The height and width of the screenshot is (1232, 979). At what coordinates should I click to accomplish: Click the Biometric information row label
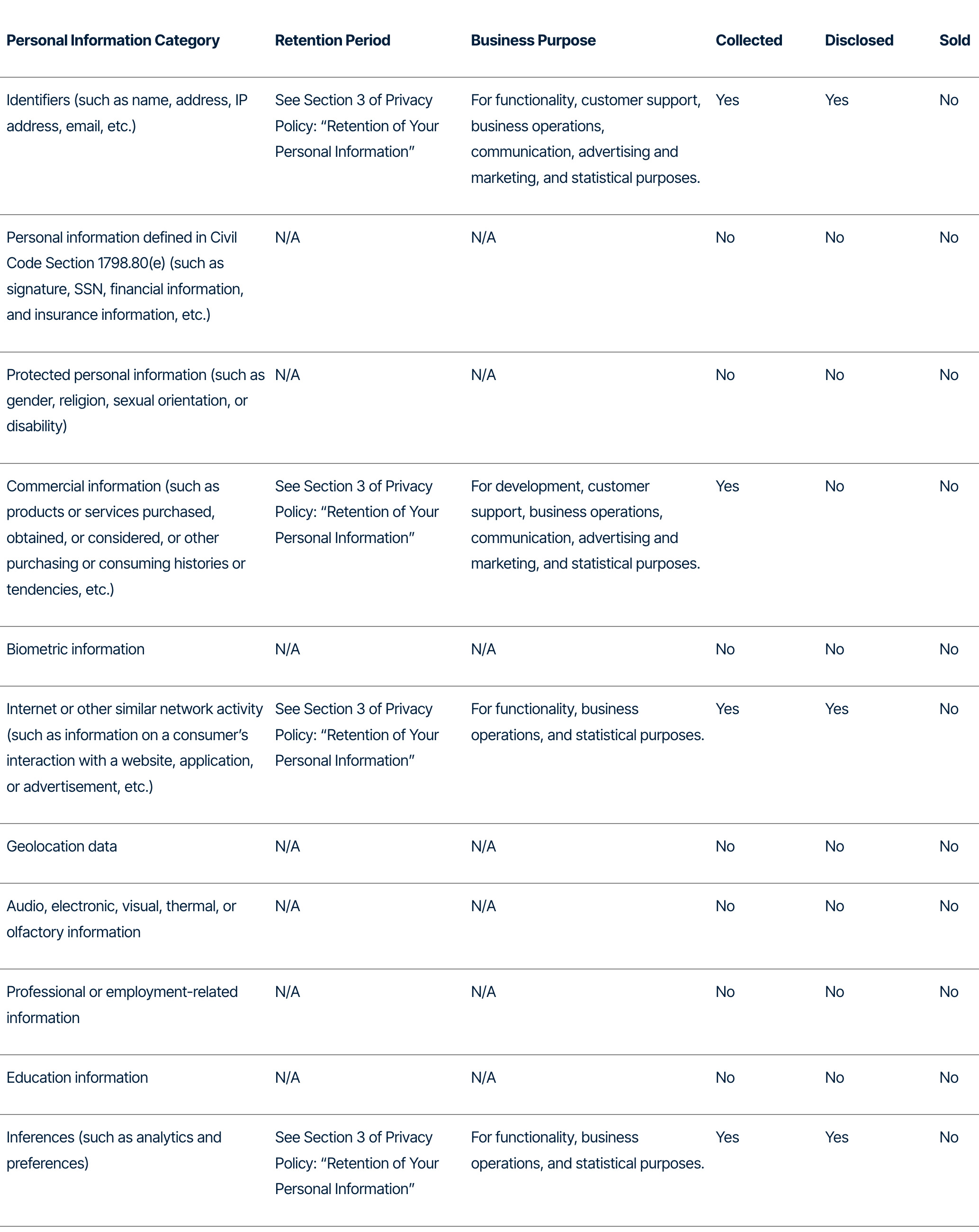75,649
